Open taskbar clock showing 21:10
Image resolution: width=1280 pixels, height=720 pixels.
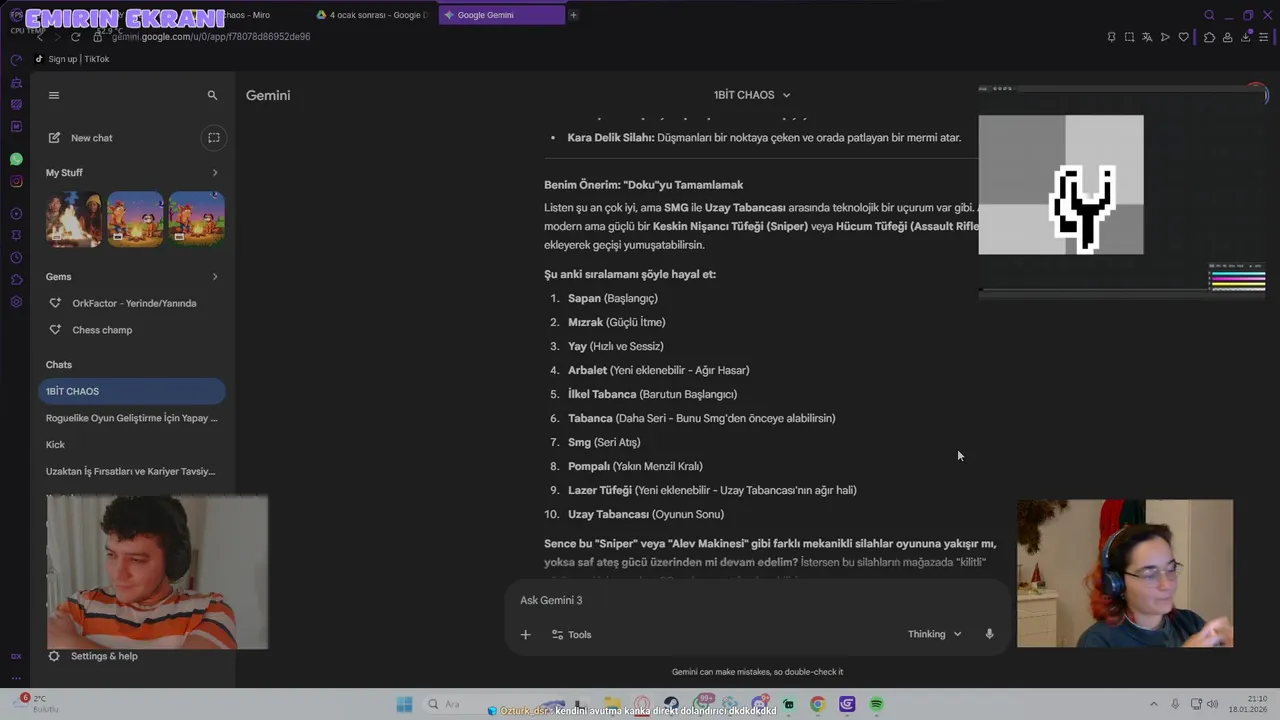point(1248,704)
